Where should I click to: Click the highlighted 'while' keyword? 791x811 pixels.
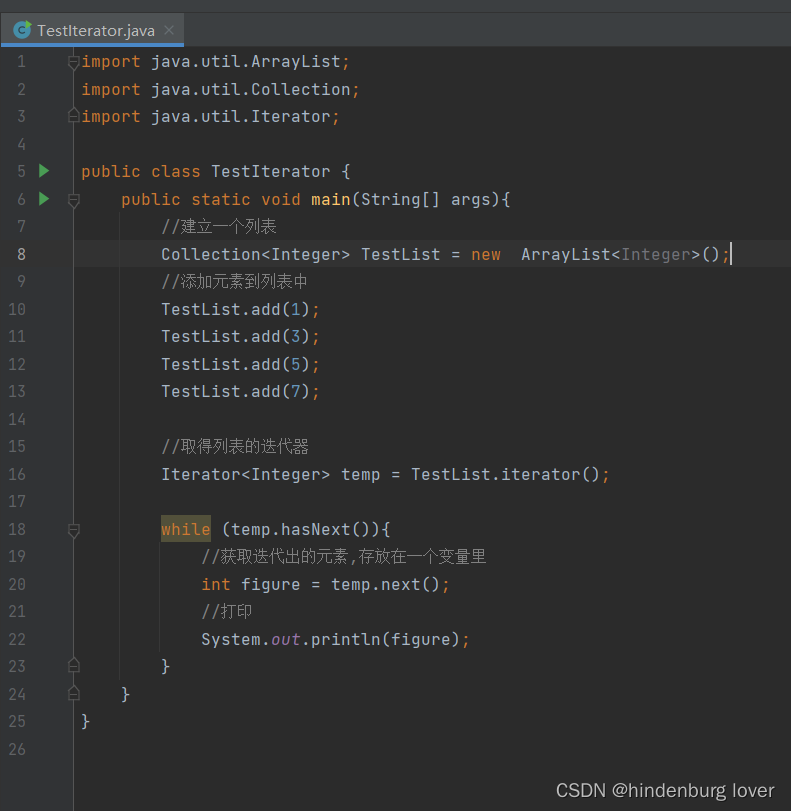[186, 529]
